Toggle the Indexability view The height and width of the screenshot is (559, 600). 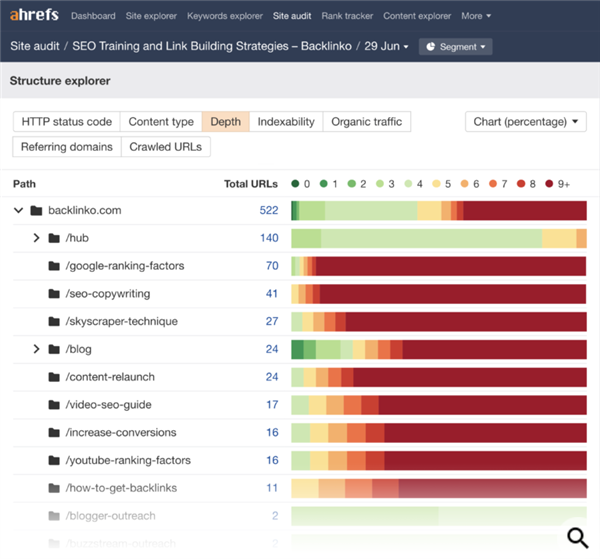tap(286, 122)
